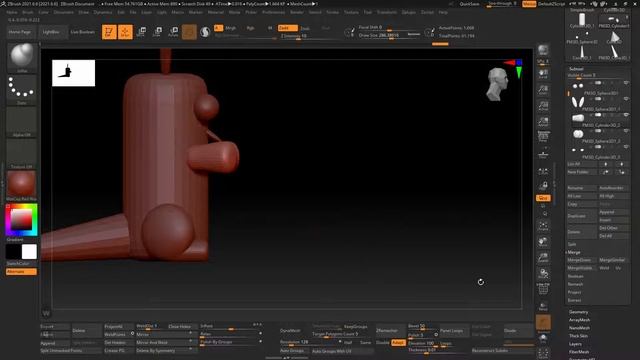640x360 pixels.
Task: Activate the Draw mode icon
Action: click(x=125, y=32)
